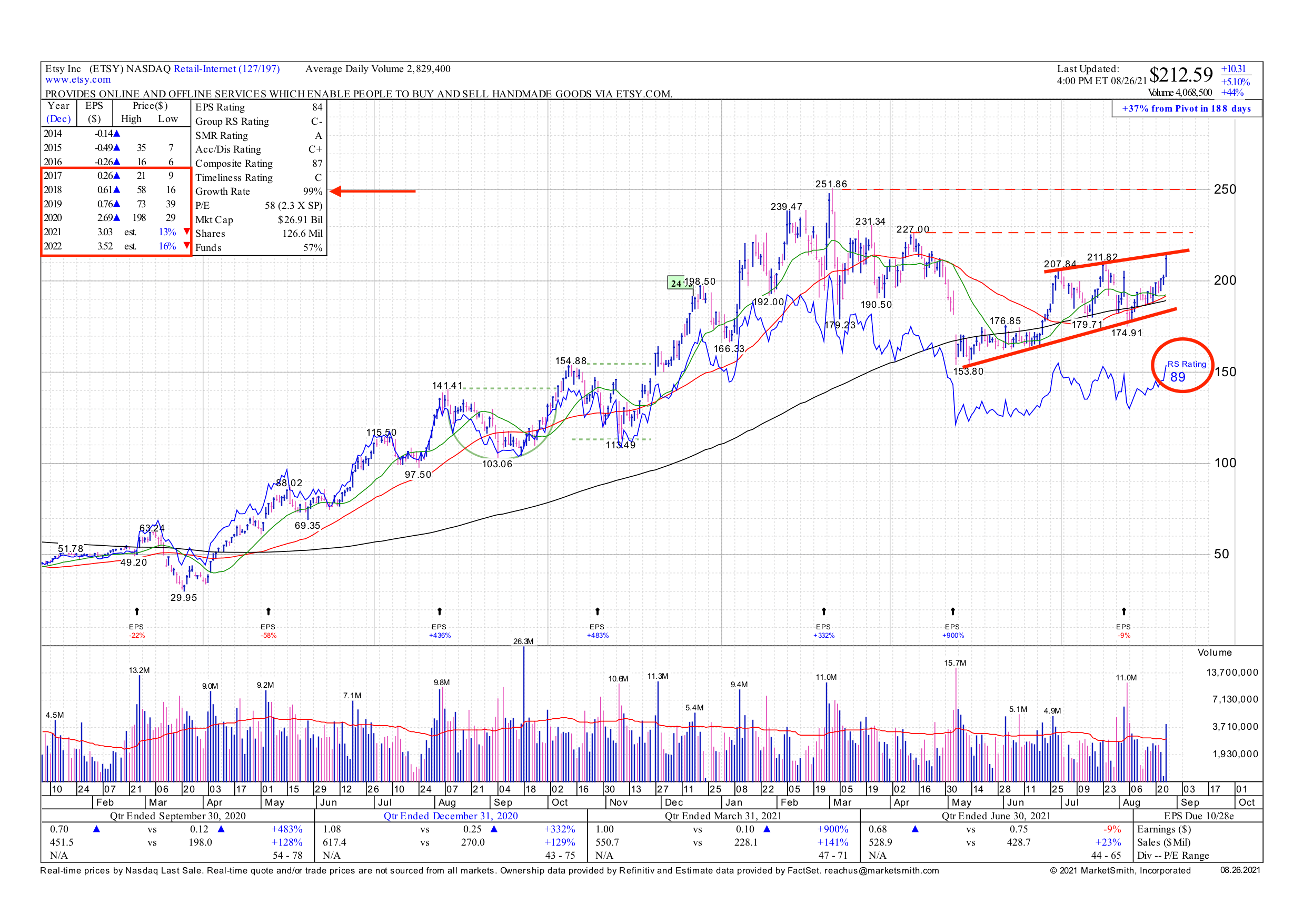Click the Sep 2021 month label on timeline
This screenshot has width=1303, height=924.
click(1190, 802)
